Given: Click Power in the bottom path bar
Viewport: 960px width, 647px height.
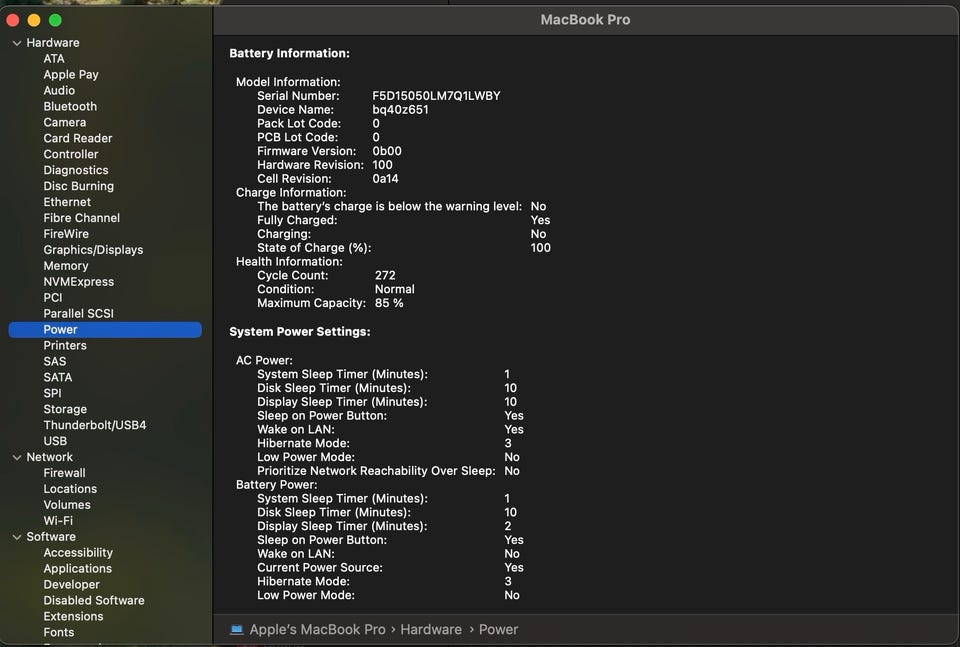Looking at the screenshot, I should point(498,629).
